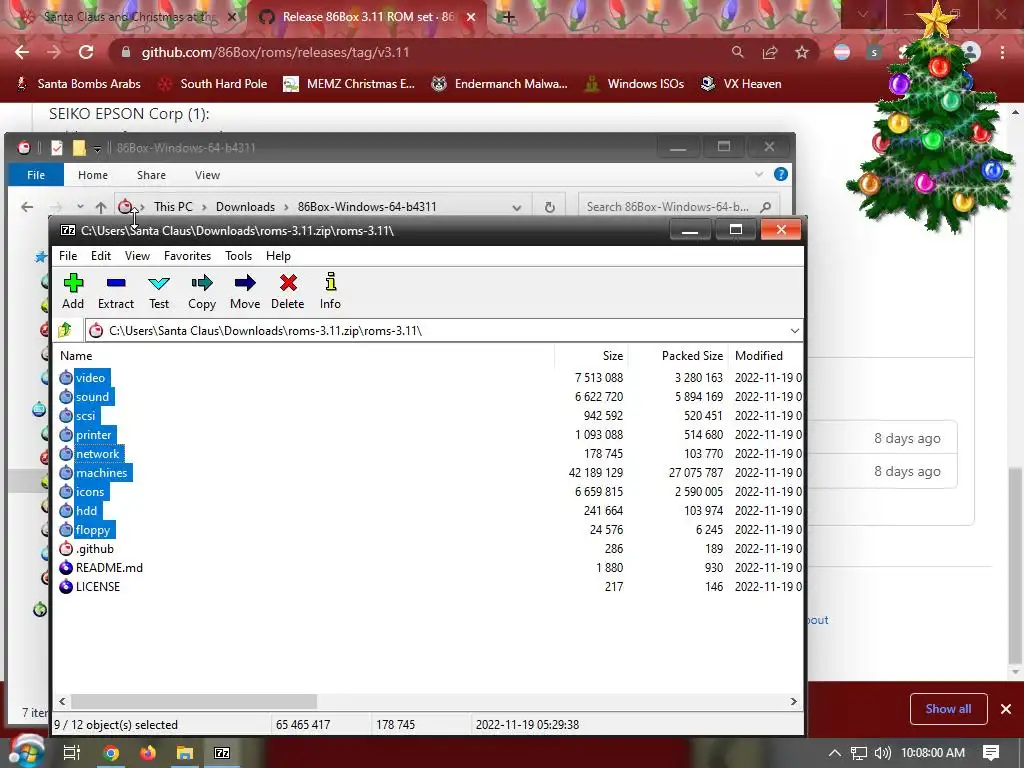The image size is (1024, 768).
Task: Select the Move toolbar icon
Action: pyautogui.click(x=245, y=291)
